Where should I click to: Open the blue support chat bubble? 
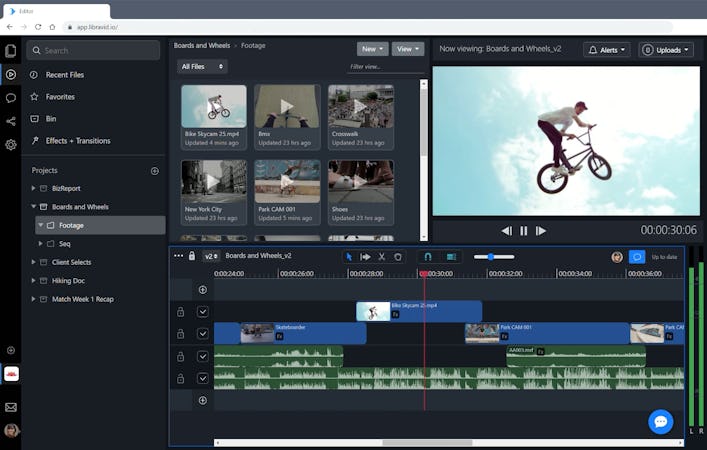[x=661, y=422]
